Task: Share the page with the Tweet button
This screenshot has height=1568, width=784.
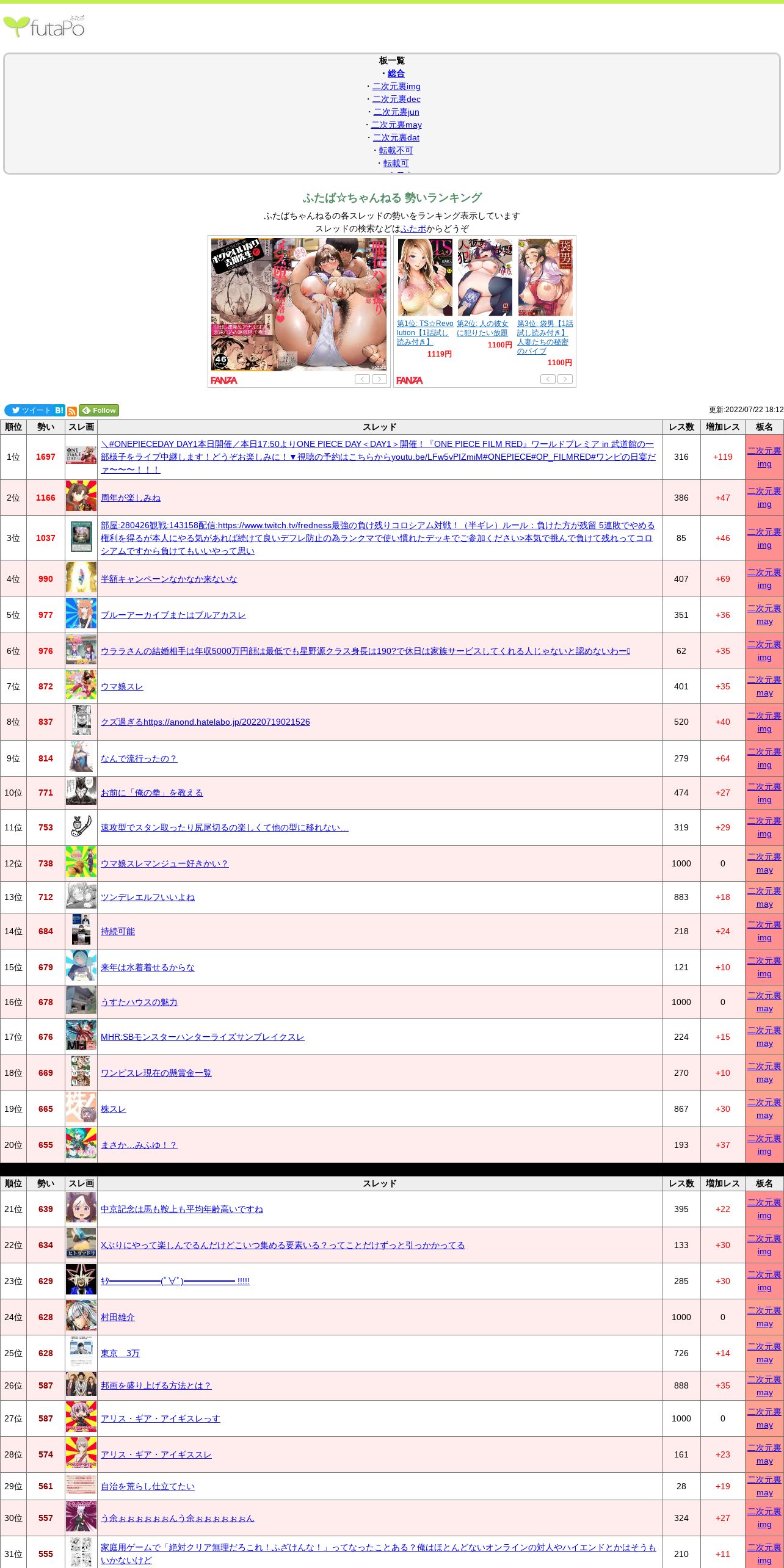Action: (29, 410)
